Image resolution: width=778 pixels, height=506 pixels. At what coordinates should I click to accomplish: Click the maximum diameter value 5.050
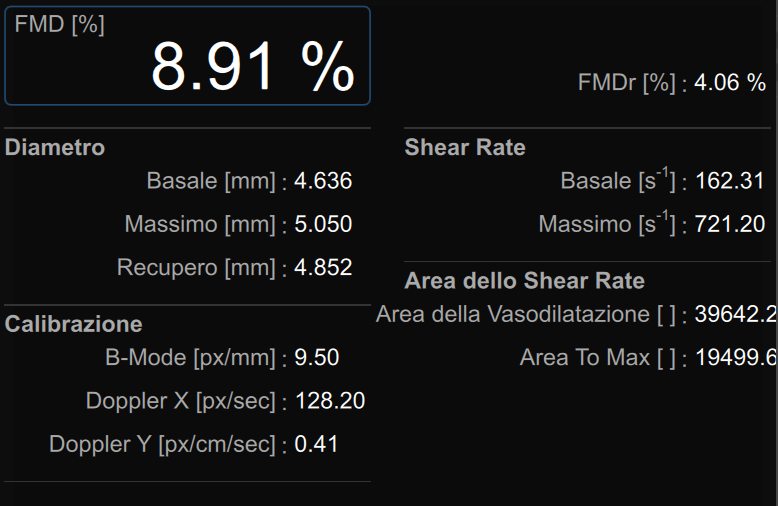[x=323, y=224]
